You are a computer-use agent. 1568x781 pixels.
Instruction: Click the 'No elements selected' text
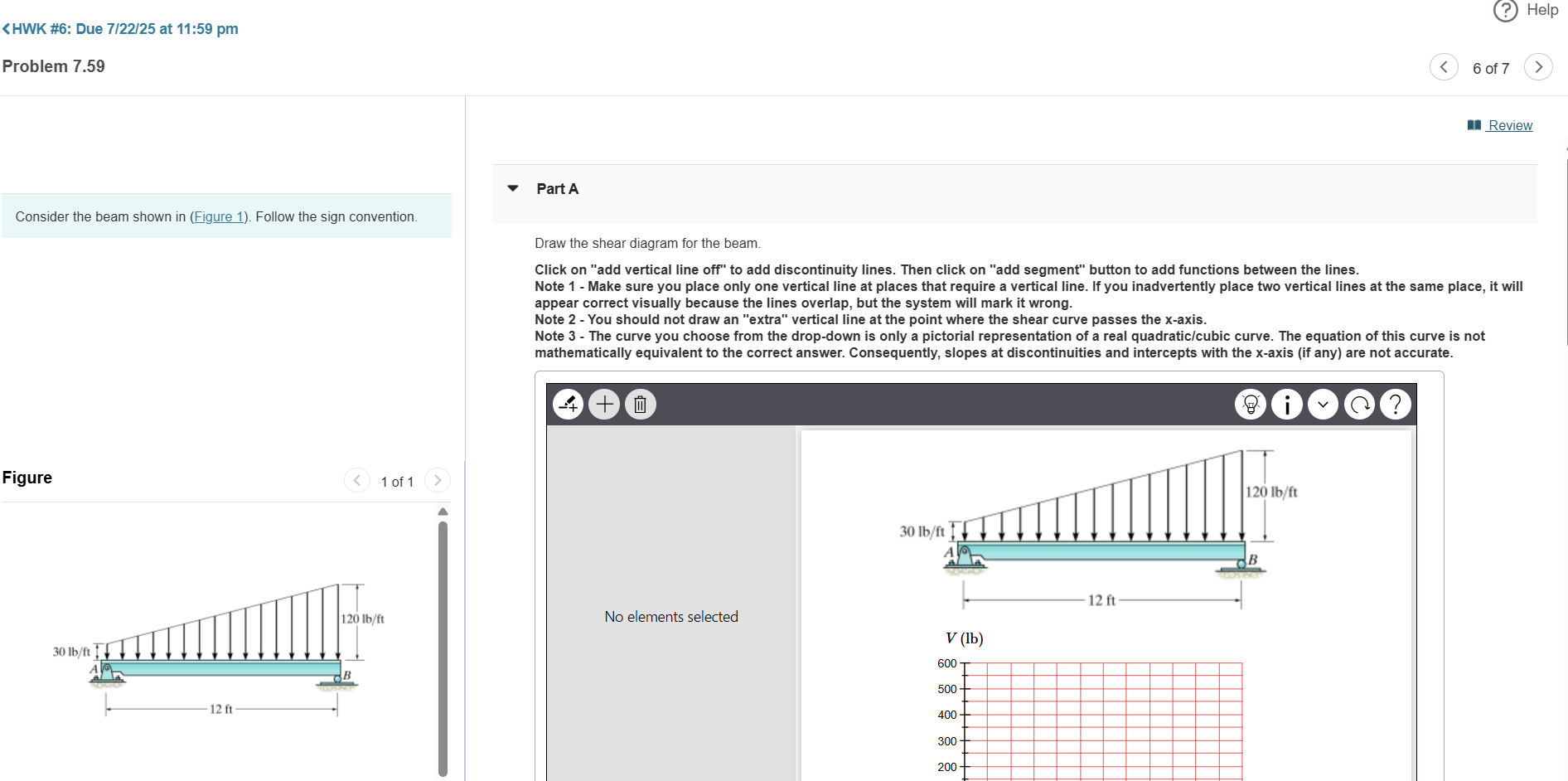coord(671,617)
